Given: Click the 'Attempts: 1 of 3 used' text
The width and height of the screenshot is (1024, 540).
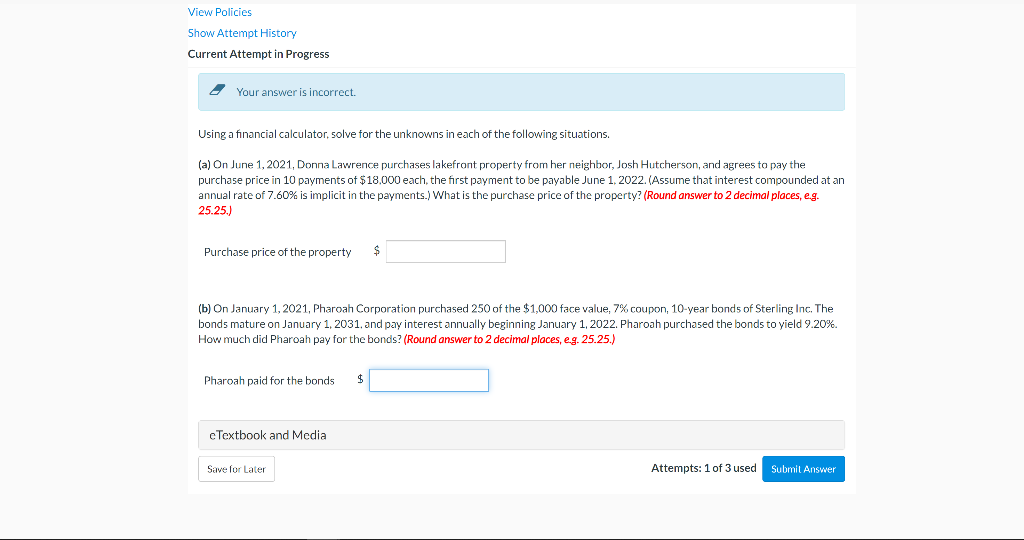Looking at the screenshot, I should pos(703,468).
